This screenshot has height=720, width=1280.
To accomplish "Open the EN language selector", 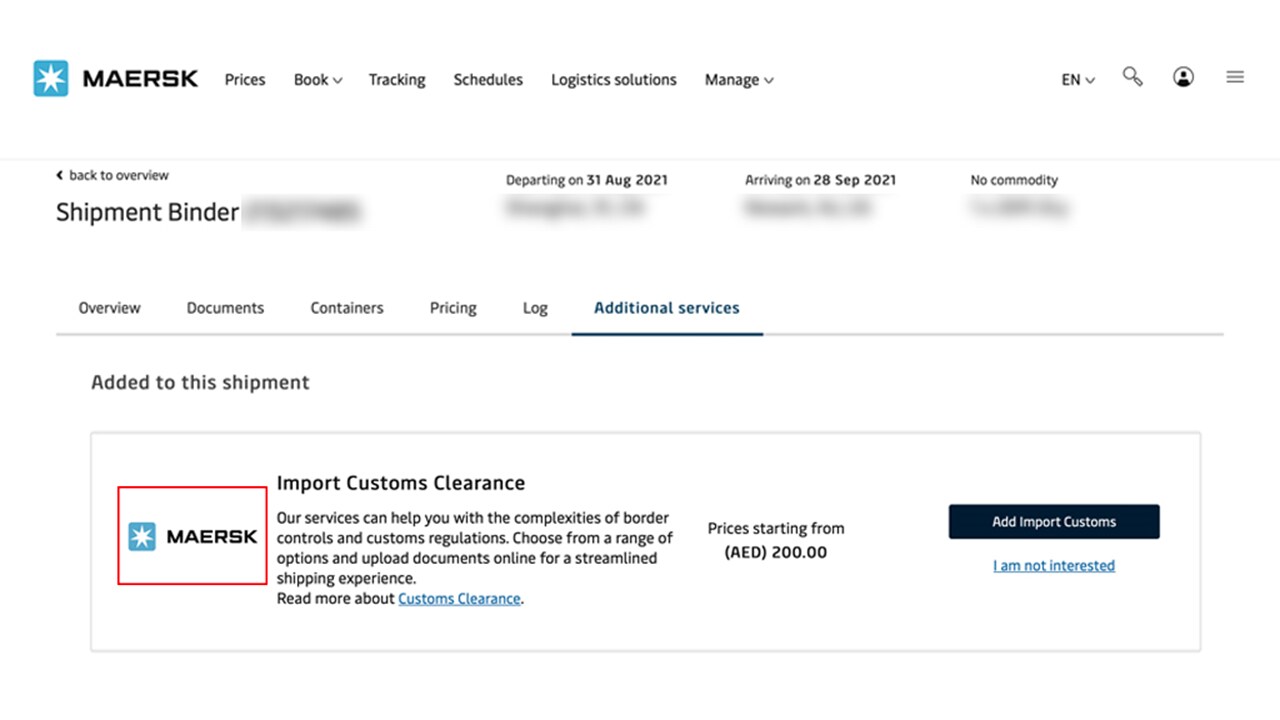I will pyautogui.click(x=1077, y=80).
